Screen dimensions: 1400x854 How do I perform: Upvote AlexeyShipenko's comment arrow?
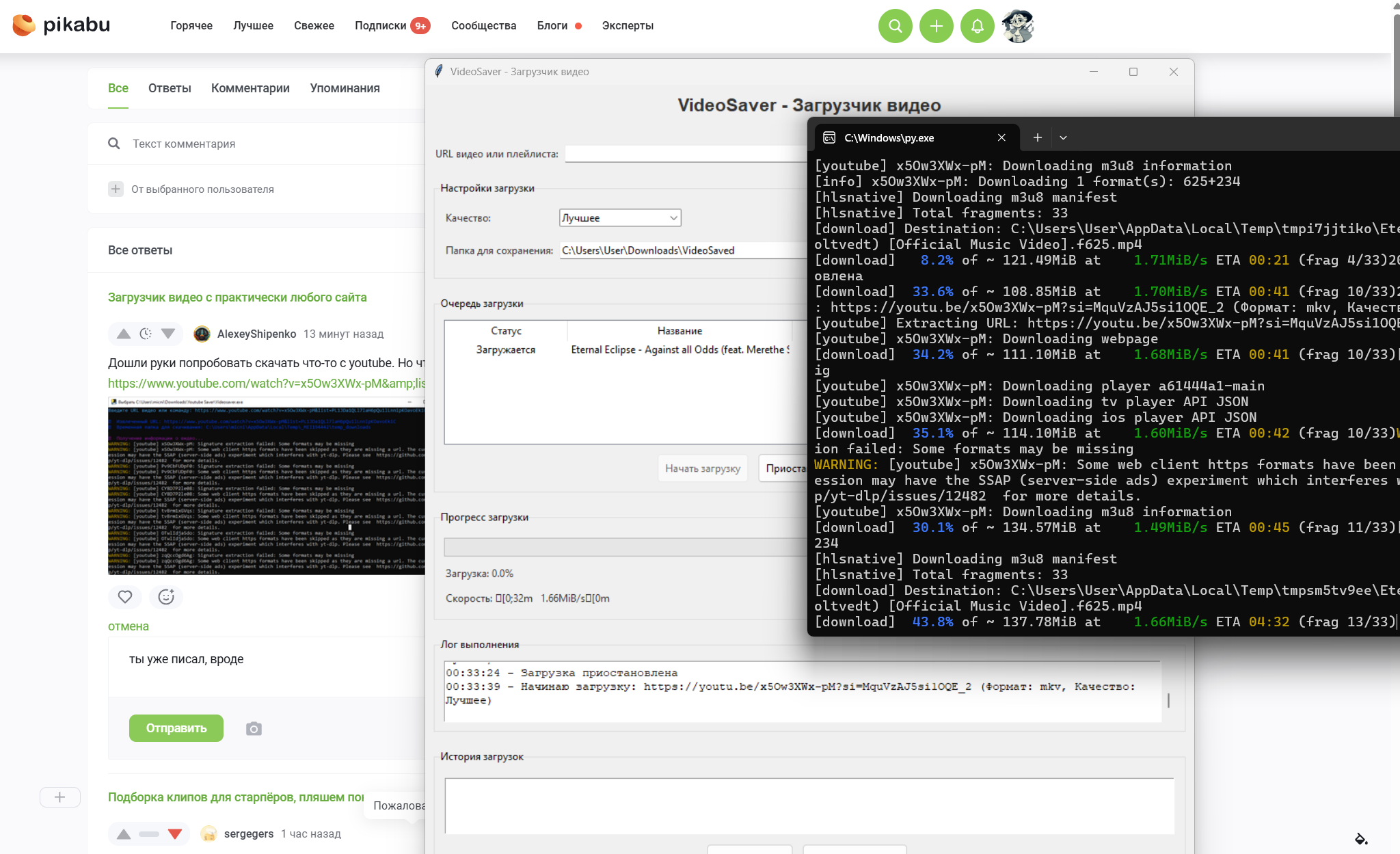pyautogui.click(x=124, y=334)
